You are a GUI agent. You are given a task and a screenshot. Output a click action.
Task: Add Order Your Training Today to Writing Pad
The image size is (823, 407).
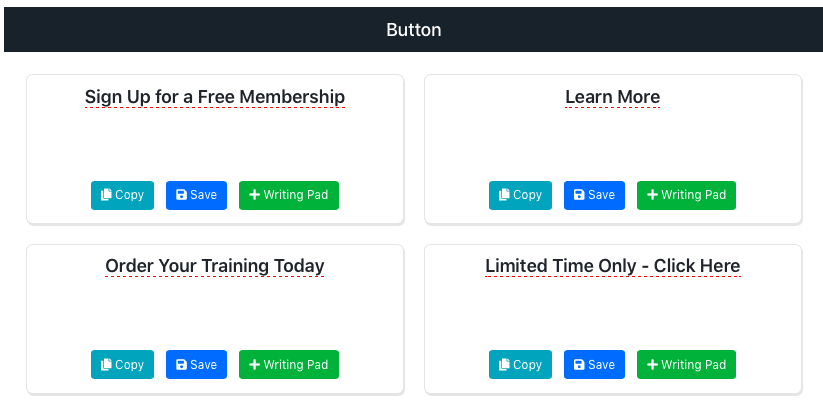coord(289,364)
